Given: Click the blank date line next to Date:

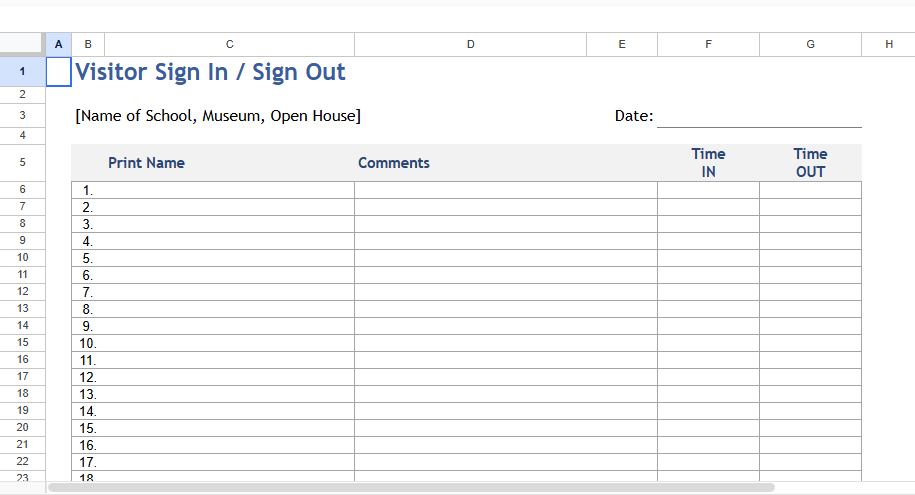Looking at the screenshot, I should click(758, 117).
